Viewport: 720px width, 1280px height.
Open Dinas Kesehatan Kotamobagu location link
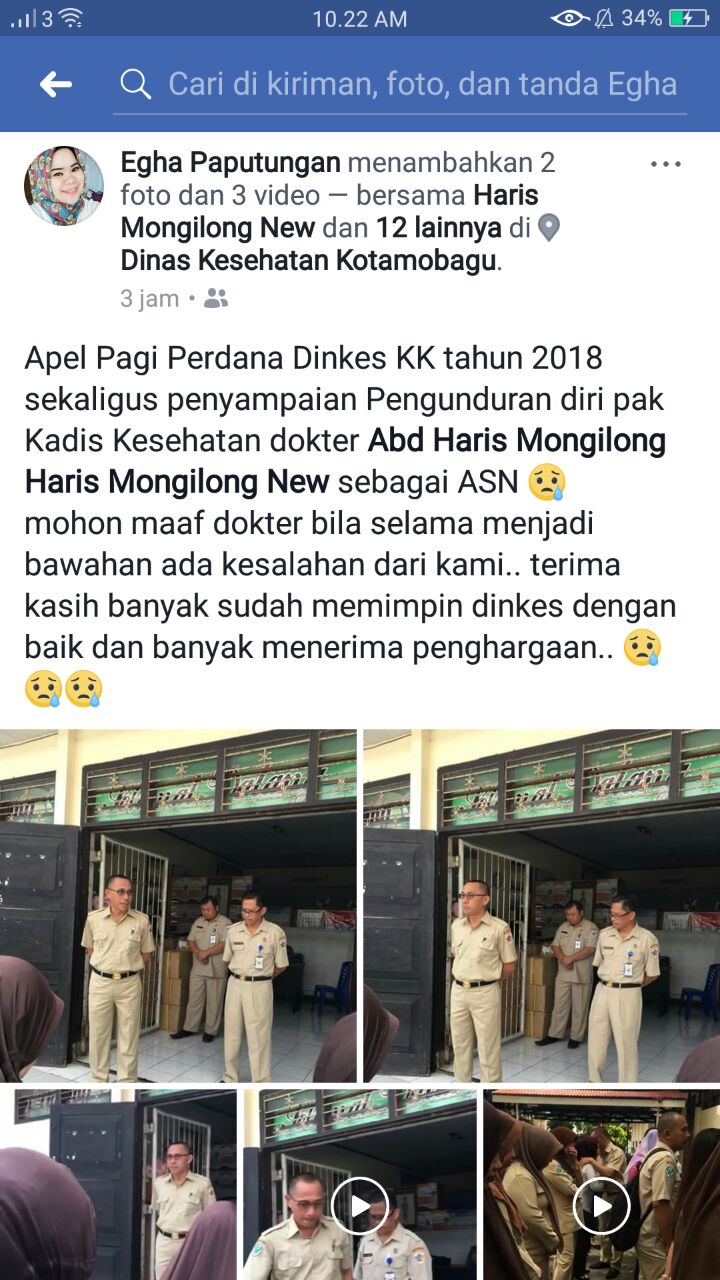309,261
